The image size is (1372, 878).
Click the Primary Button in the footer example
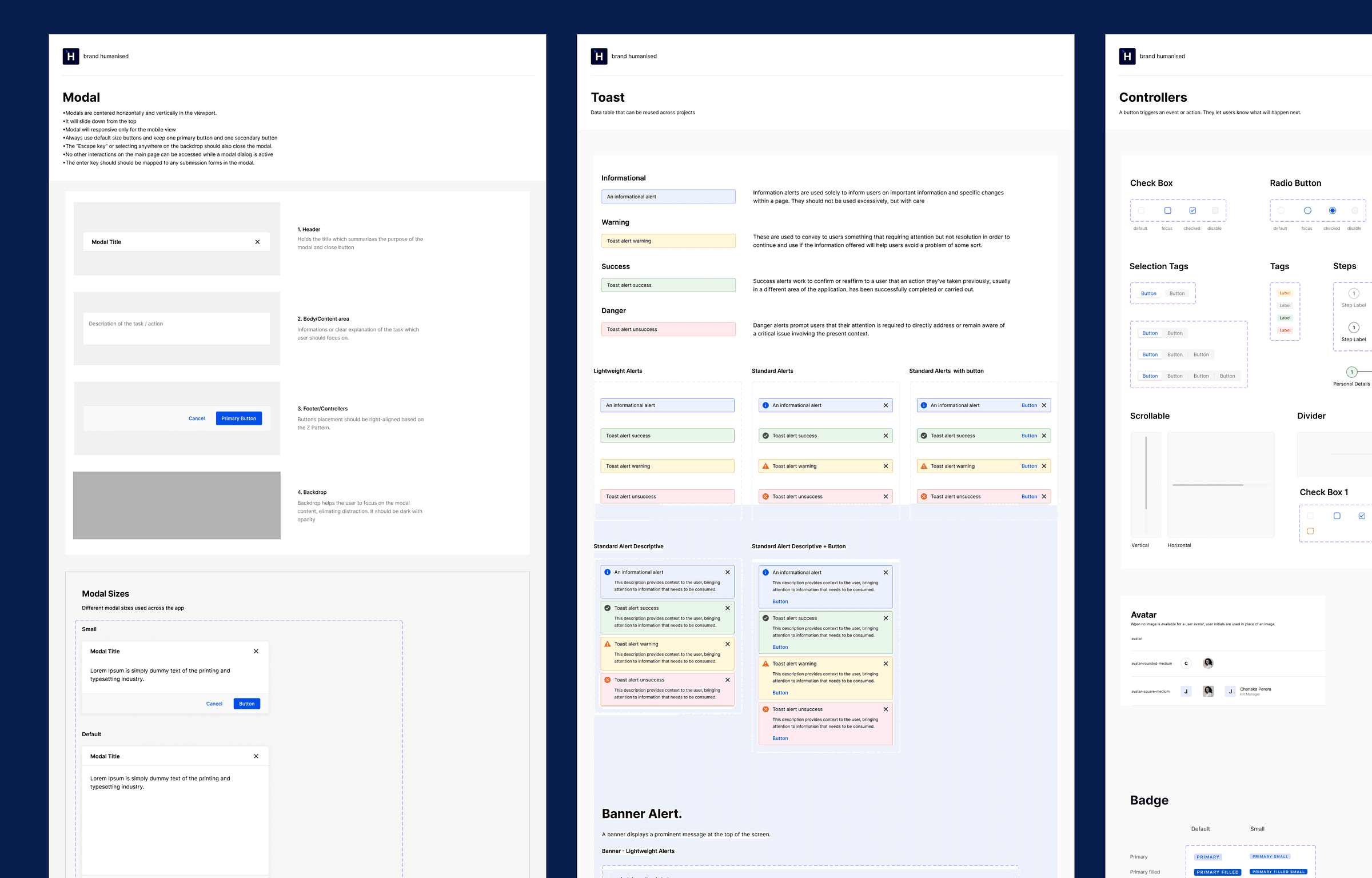click(x=239, y=418)
